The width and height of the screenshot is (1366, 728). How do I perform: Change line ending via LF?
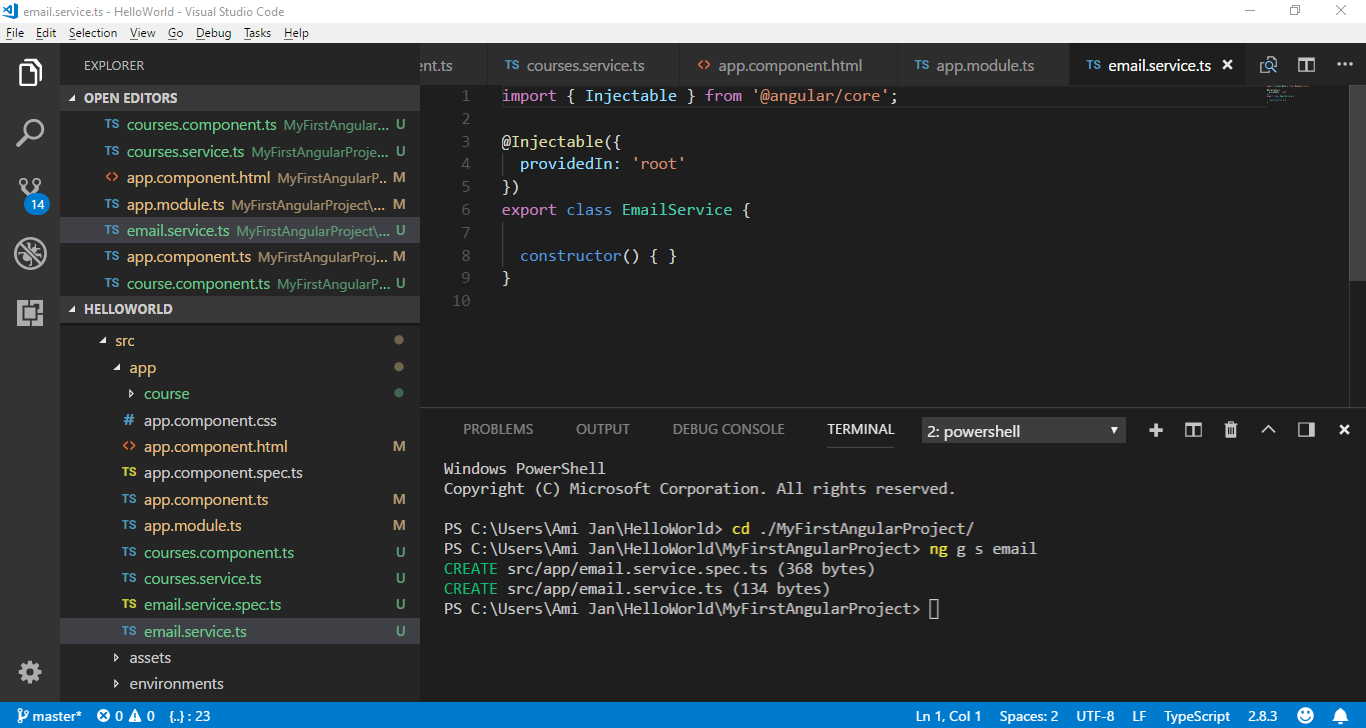click(1139, 716)
